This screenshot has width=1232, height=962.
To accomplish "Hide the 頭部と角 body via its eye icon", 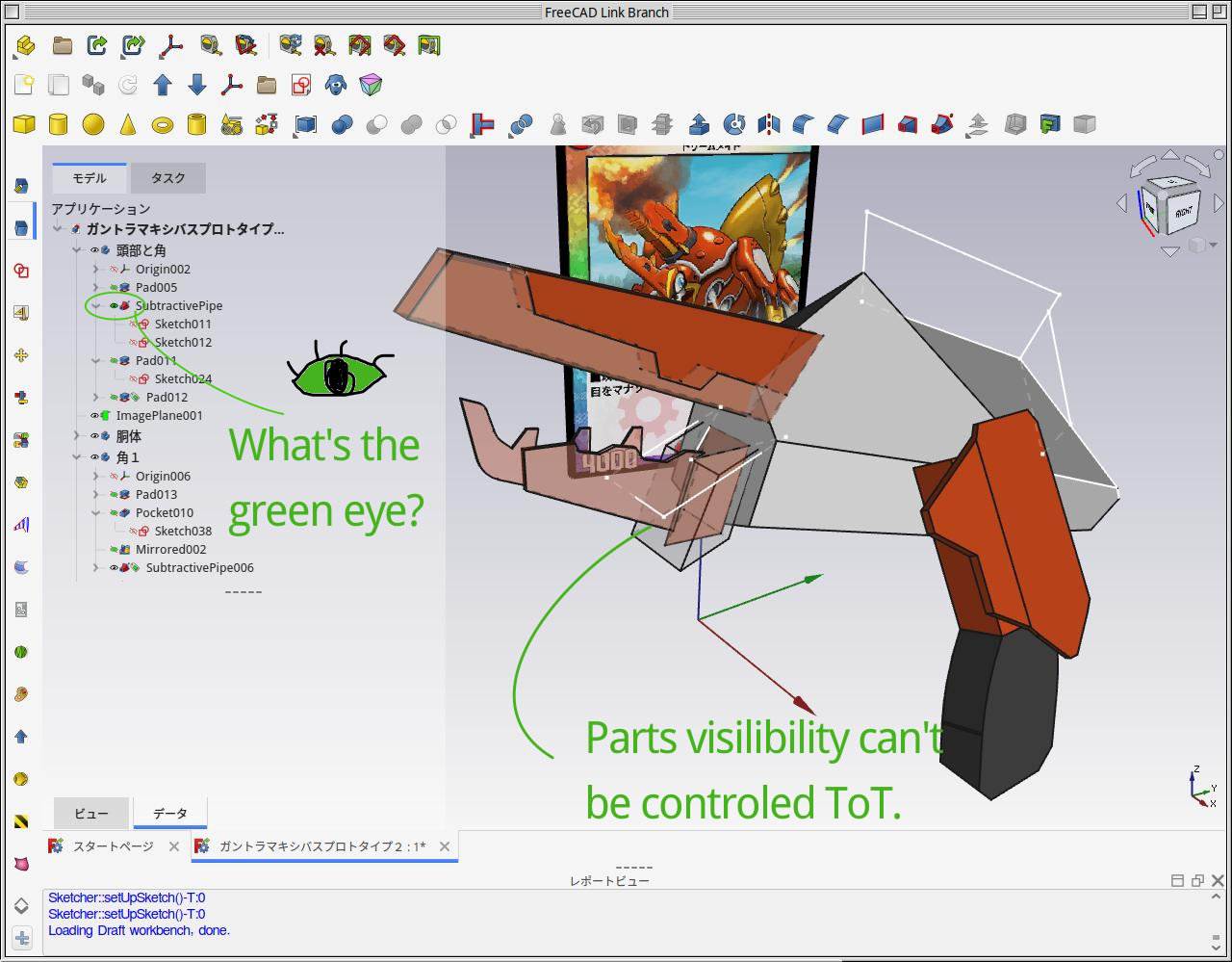I will coord(93,249).
